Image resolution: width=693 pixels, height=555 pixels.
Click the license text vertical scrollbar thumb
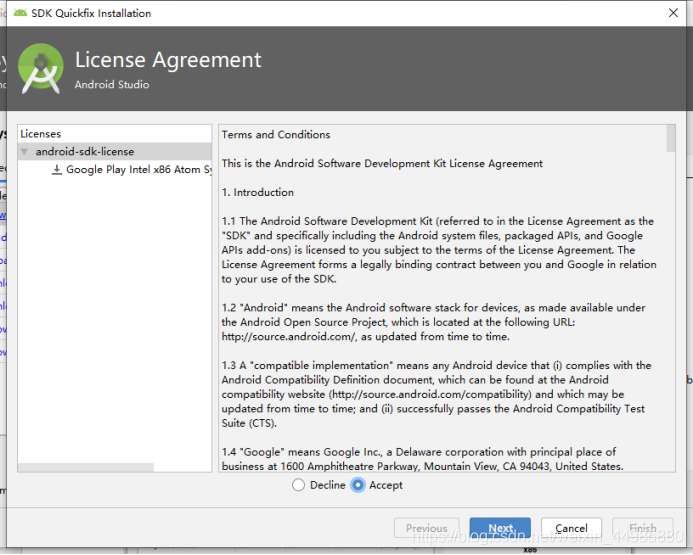[671, 138]
